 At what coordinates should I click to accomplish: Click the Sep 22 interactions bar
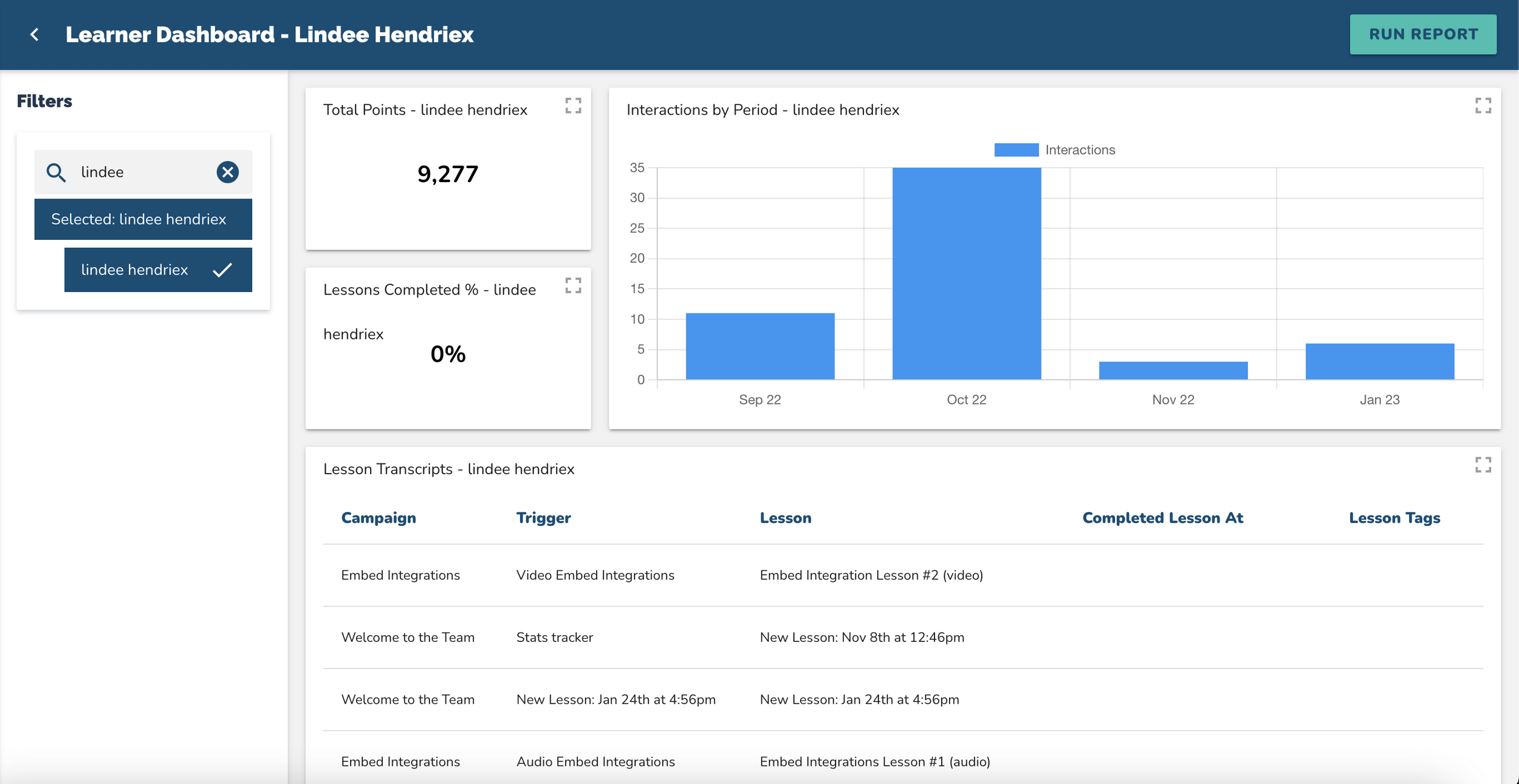point(759,346)
